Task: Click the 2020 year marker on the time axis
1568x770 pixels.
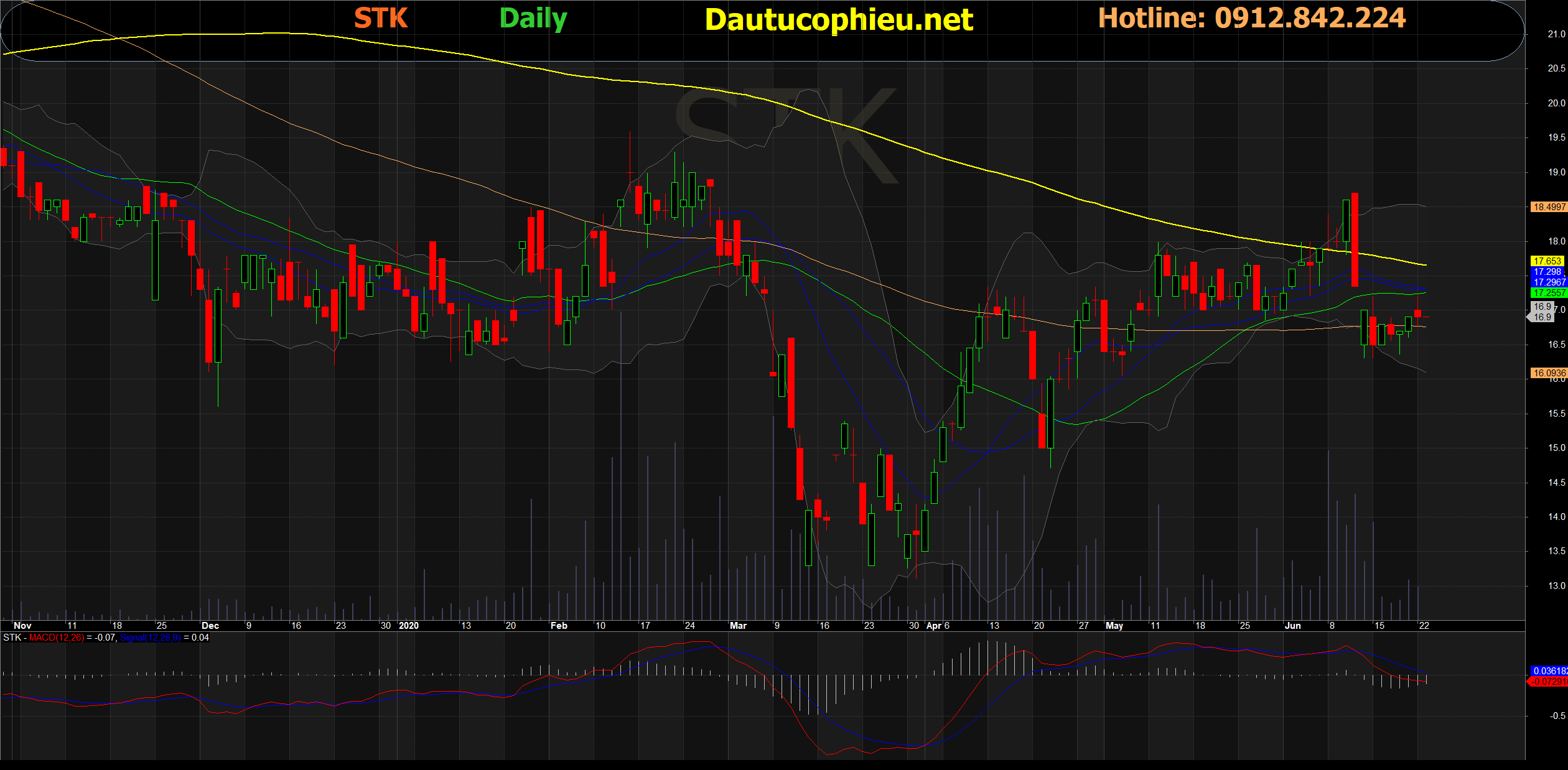Action: pos(409,626)
